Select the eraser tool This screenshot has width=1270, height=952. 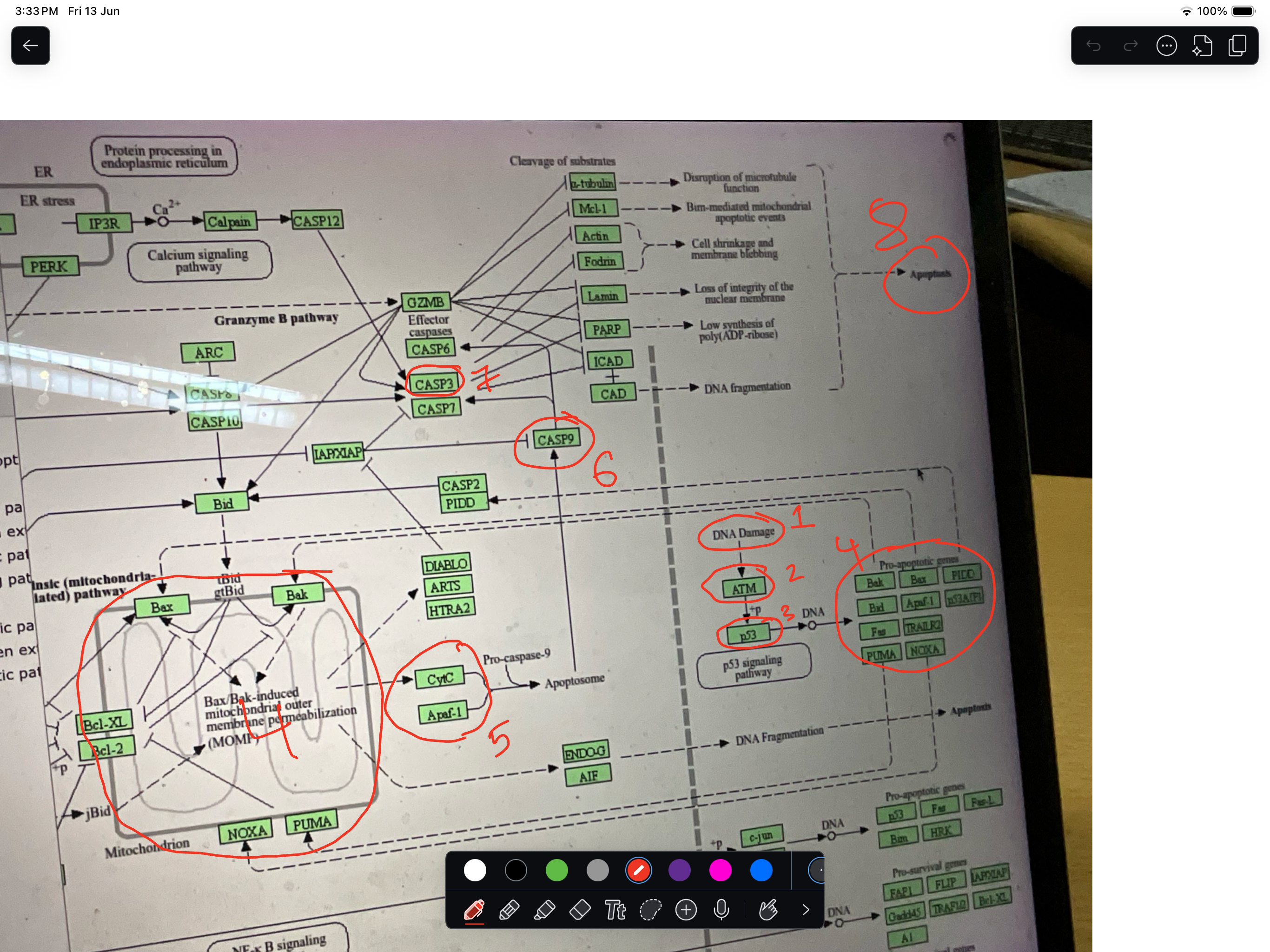(x=580, y=910)
